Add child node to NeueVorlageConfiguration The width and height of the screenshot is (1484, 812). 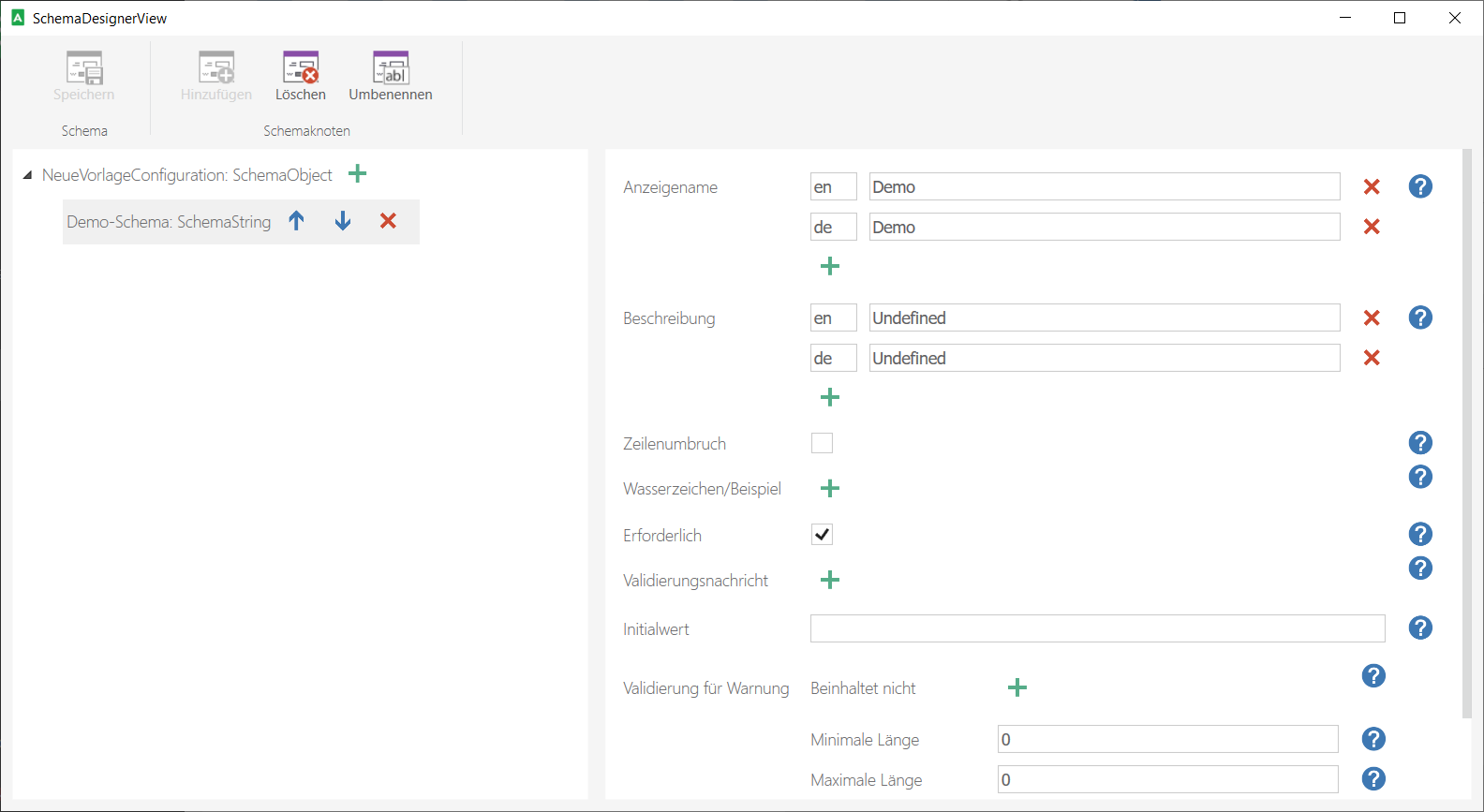357,174
